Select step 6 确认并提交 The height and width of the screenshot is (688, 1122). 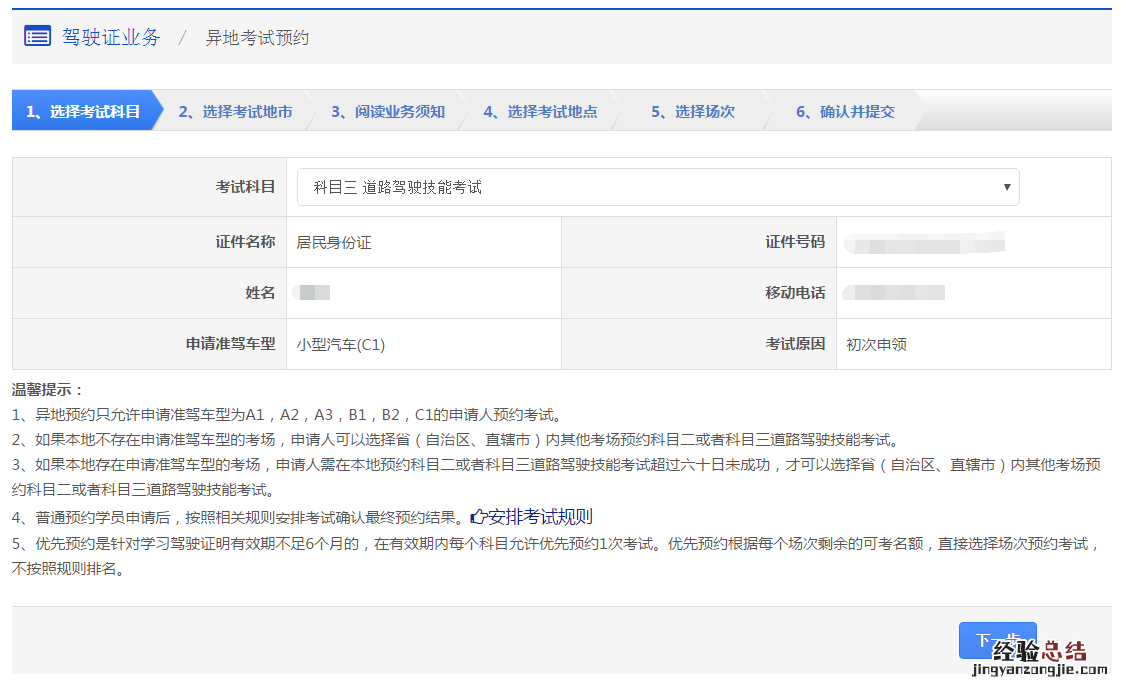coord(845,111)
